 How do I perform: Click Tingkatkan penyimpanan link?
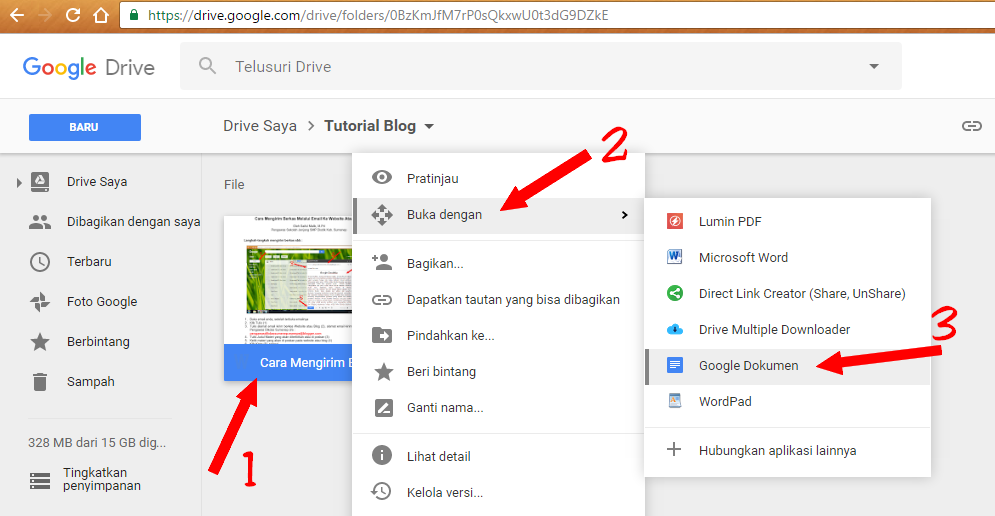tap(102, 479)
